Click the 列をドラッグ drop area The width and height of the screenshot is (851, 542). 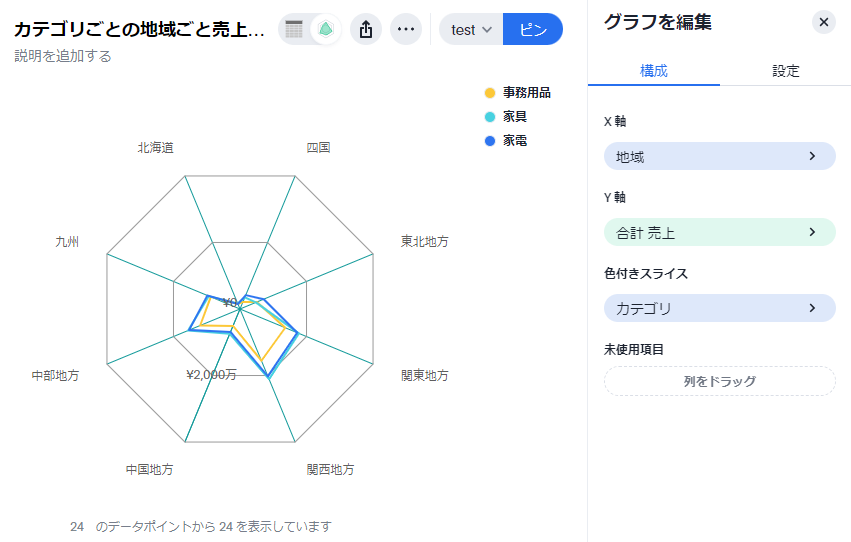(x=719, y=381)
